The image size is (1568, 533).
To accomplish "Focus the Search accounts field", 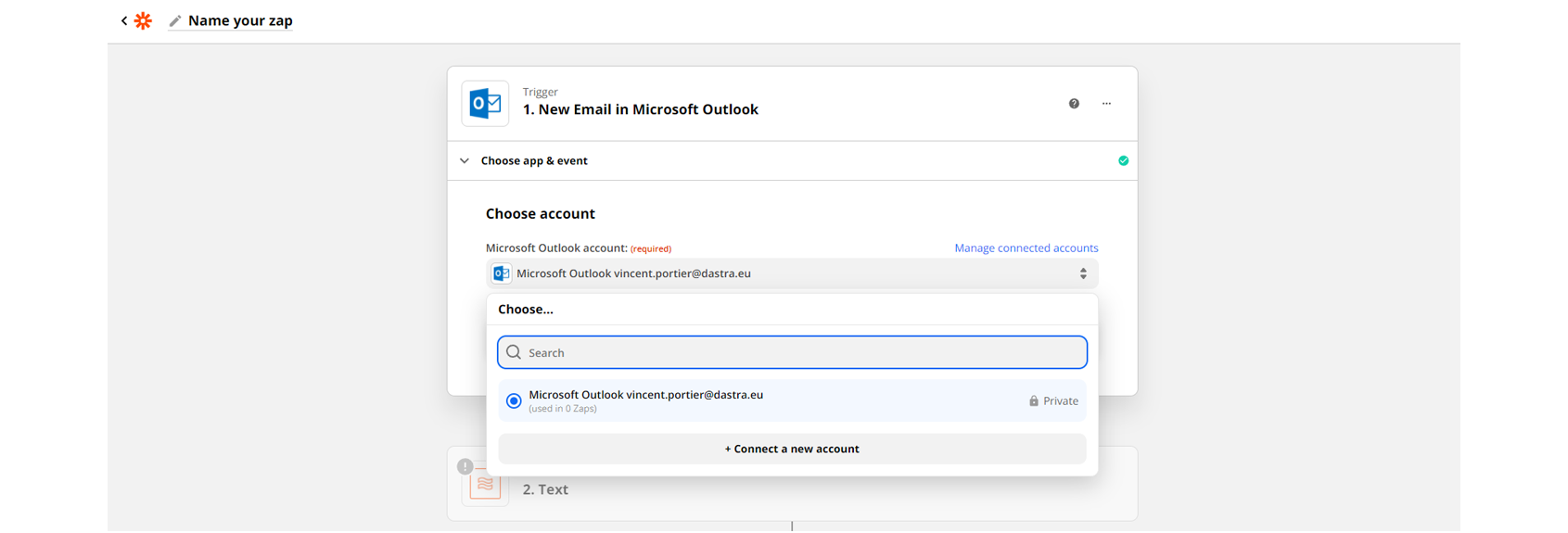I will 792,352.
